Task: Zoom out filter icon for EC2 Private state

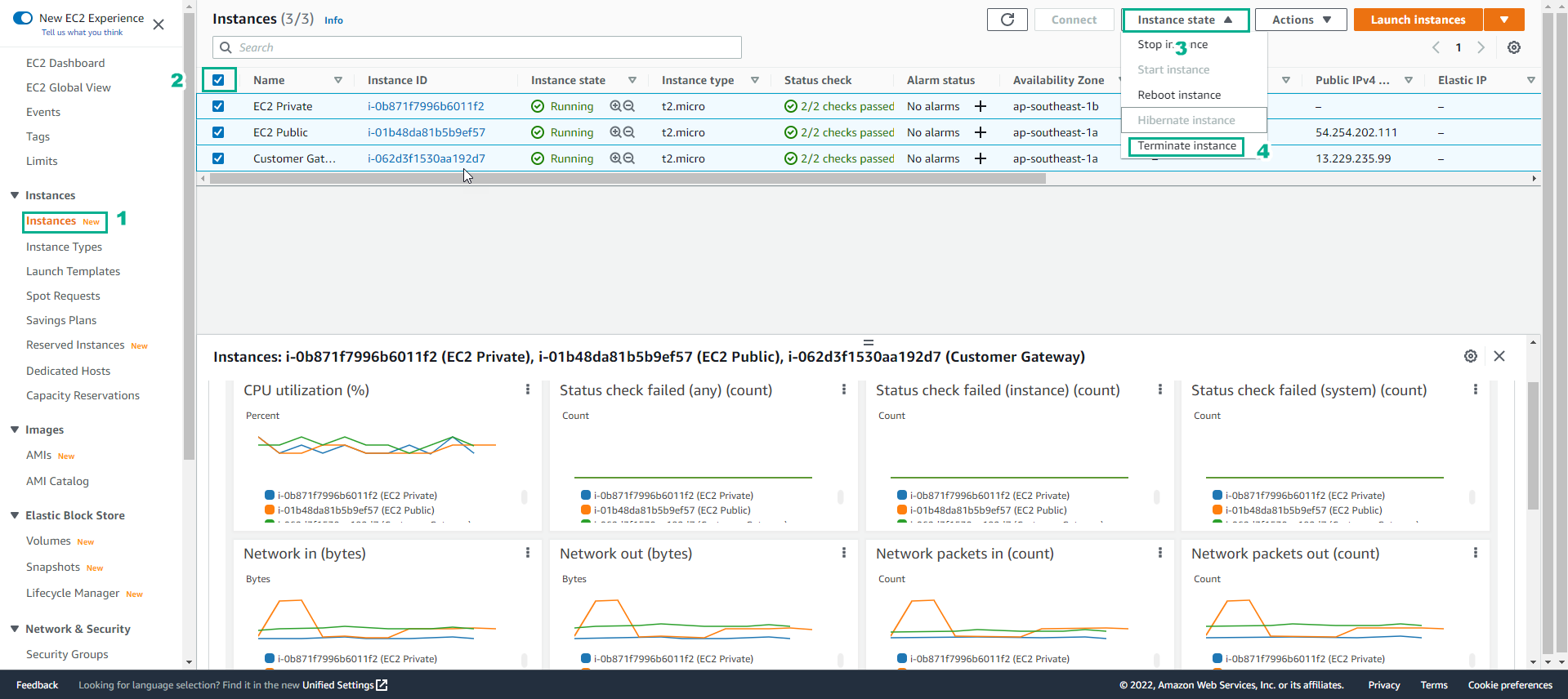Action: (x=629, y=106)
